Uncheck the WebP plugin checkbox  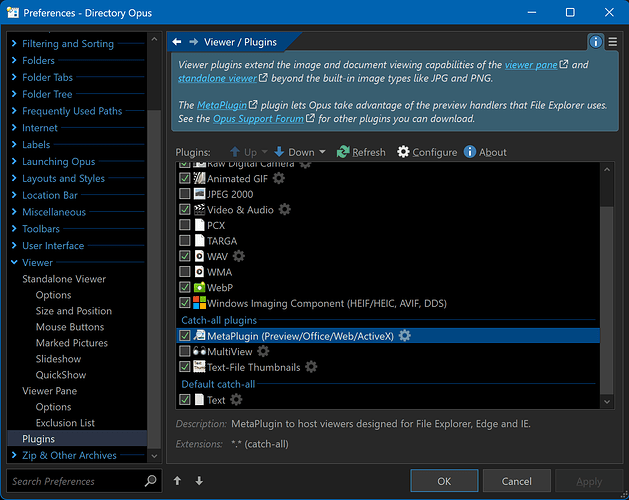[x=185, y=287]
